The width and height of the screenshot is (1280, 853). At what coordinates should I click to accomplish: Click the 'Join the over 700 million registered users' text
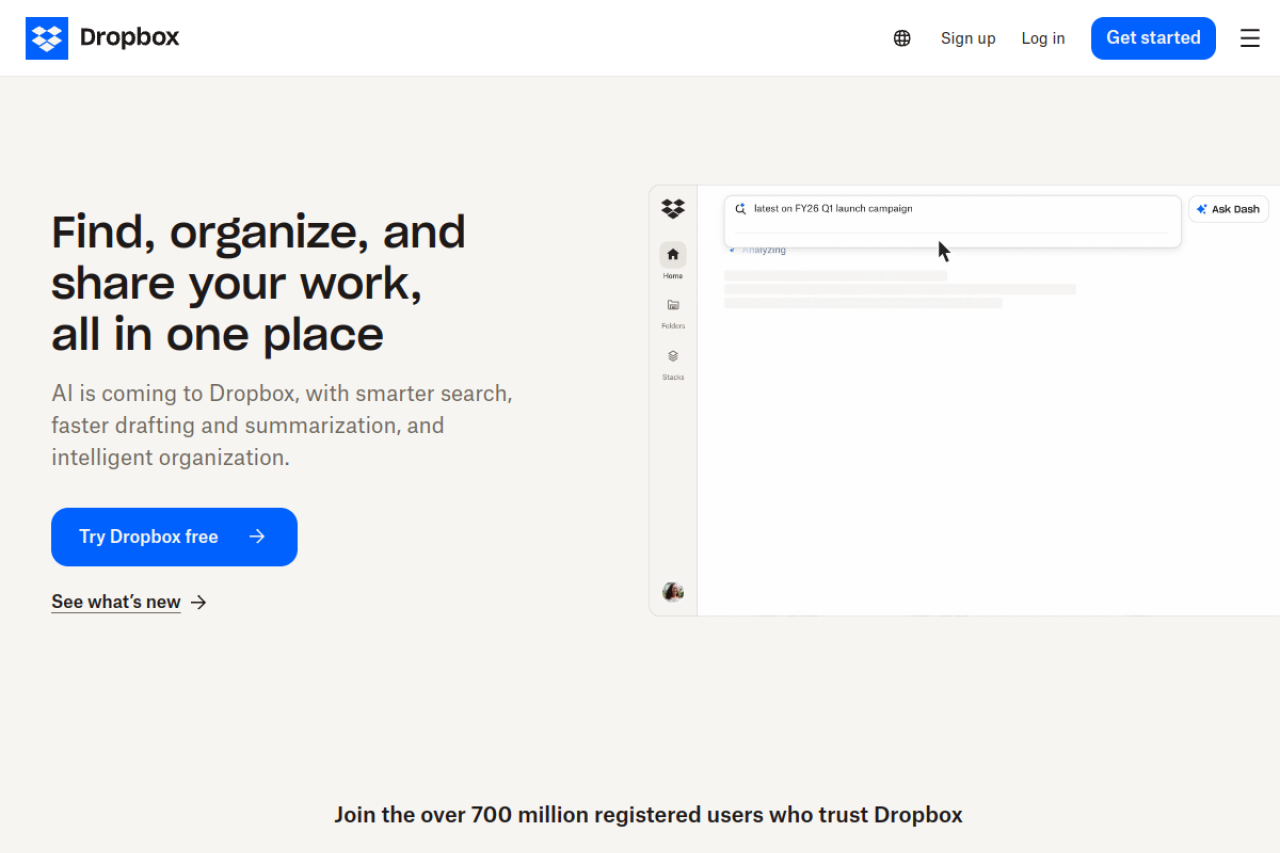tap(648, 815)
